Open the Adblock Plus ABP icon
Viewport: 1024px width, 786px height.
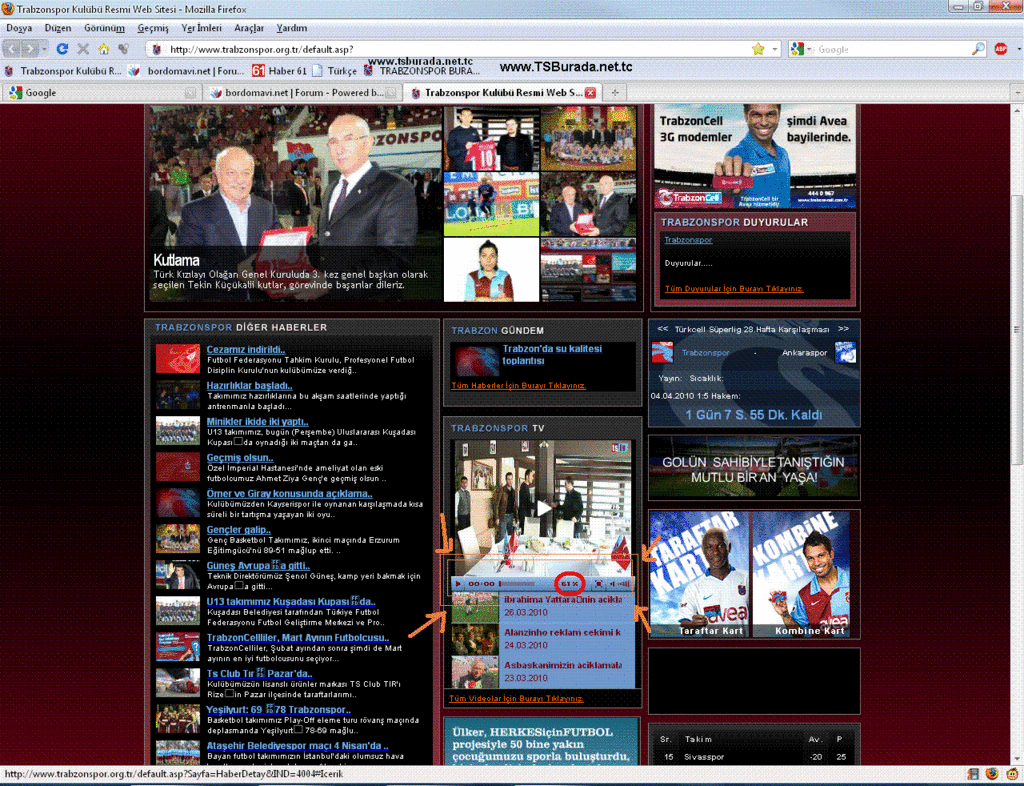pyautogui.click(x=1000, y=49)
